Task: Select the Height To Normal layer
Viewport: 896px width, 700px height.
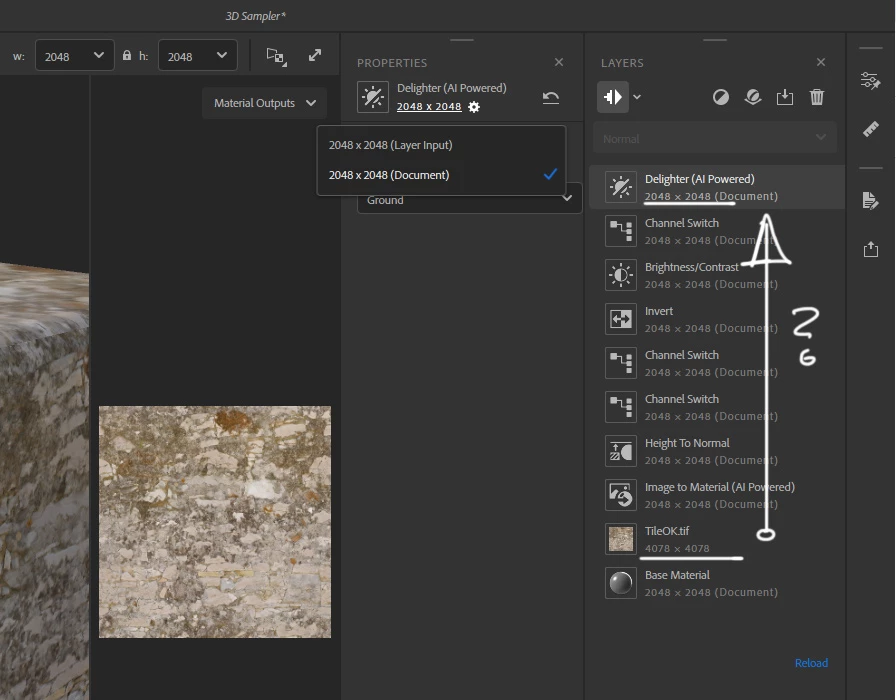Action: (717, 451)
